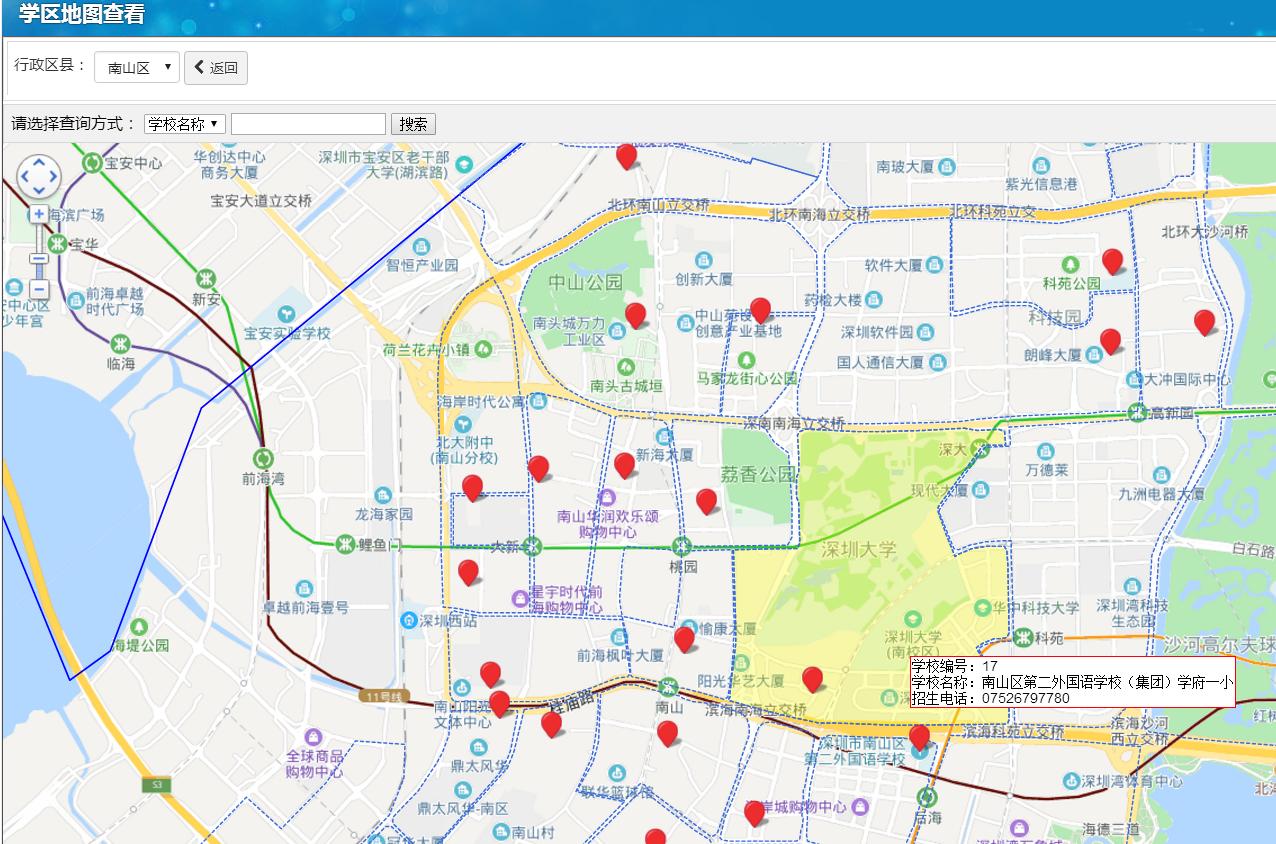Click the red marker near 南头城万力工业区

click(635, 314)
